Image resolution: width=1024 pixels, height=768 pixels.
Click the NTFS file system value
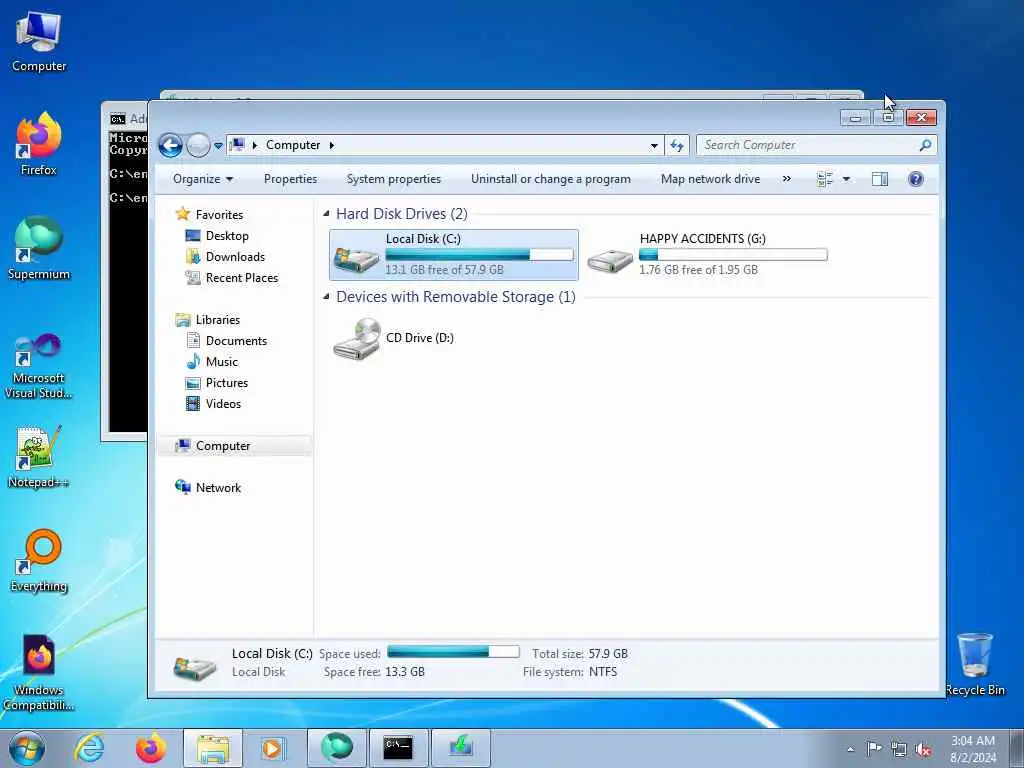pyautogui.click(x=603, y=672)
